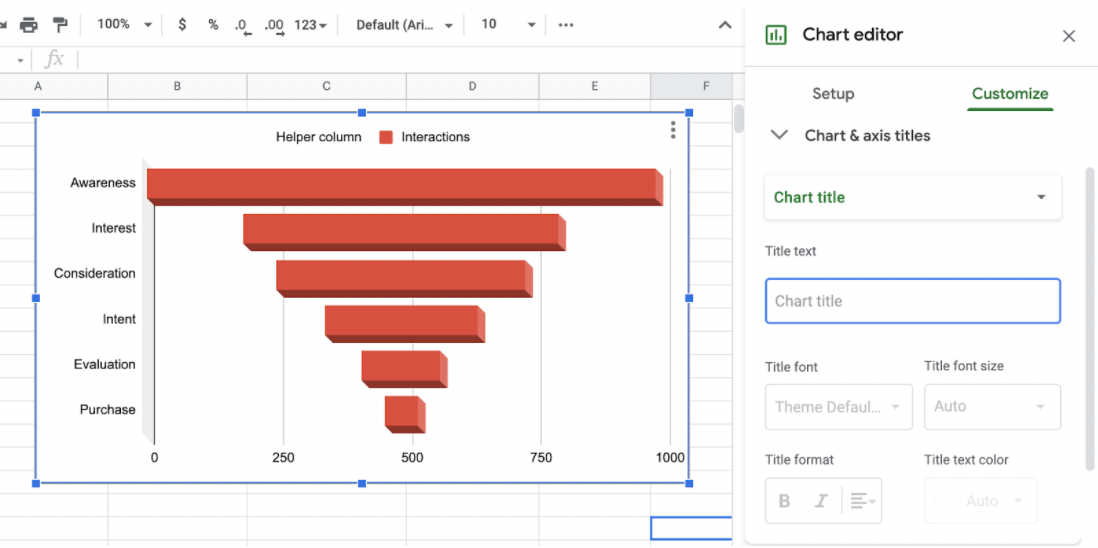Switch to the Setup tab
The image size is (1098, 548).
(x=832, y=94)
